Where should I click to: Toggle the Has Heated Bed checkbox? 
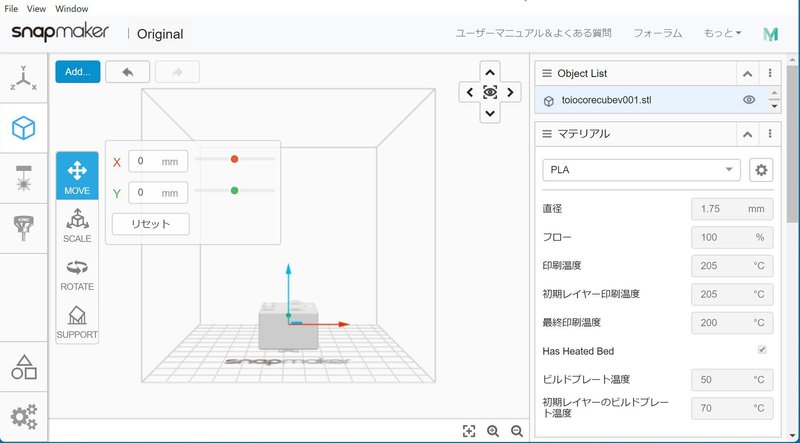762,350
